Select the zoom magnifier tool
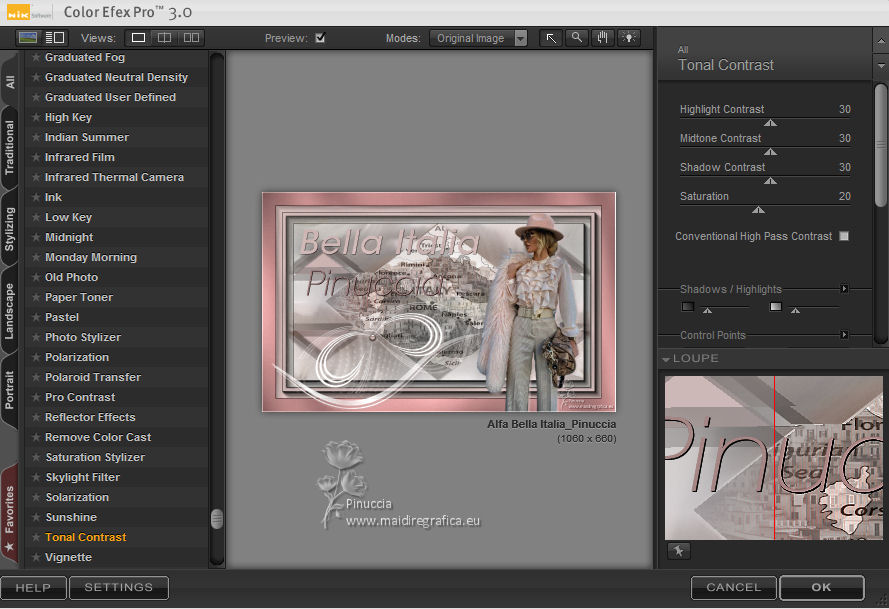The image size is (889, 609). point(577,38)
